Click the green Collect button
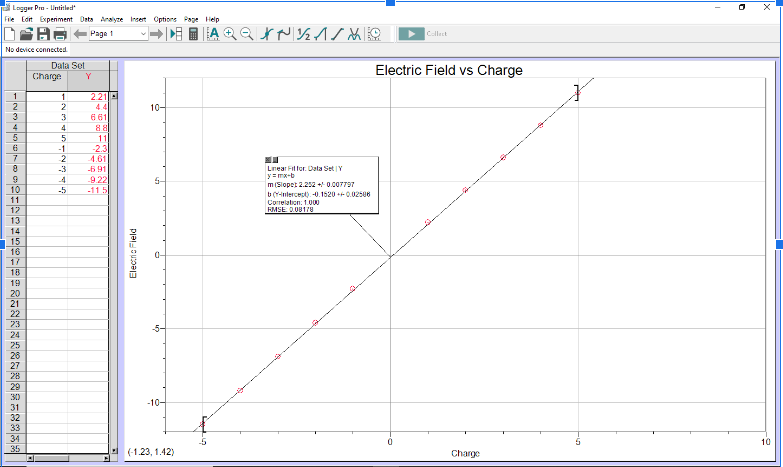The height and width of the screenshot is (467, 783). 411,34
